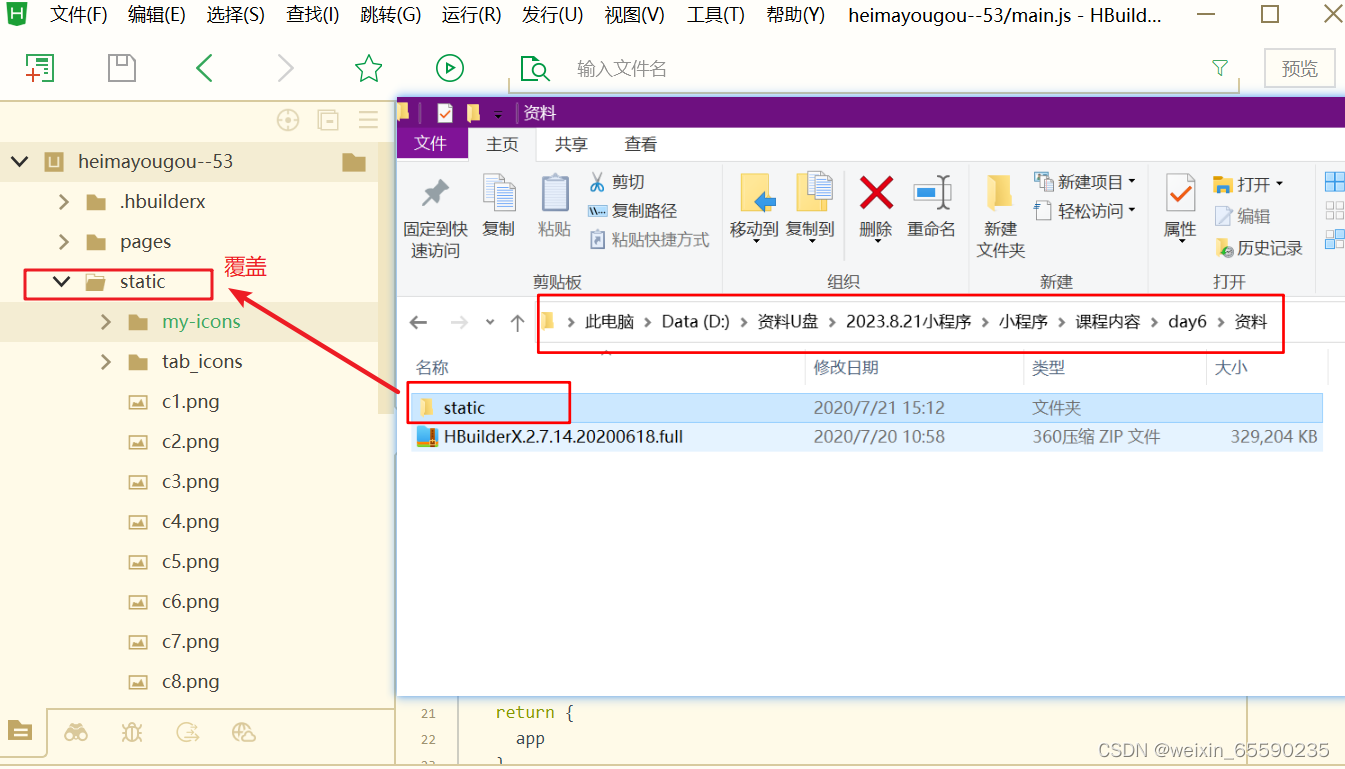Click the collapse all projects icon
The width and height of the screenshot is (1345, 769).
pos(328,120)
